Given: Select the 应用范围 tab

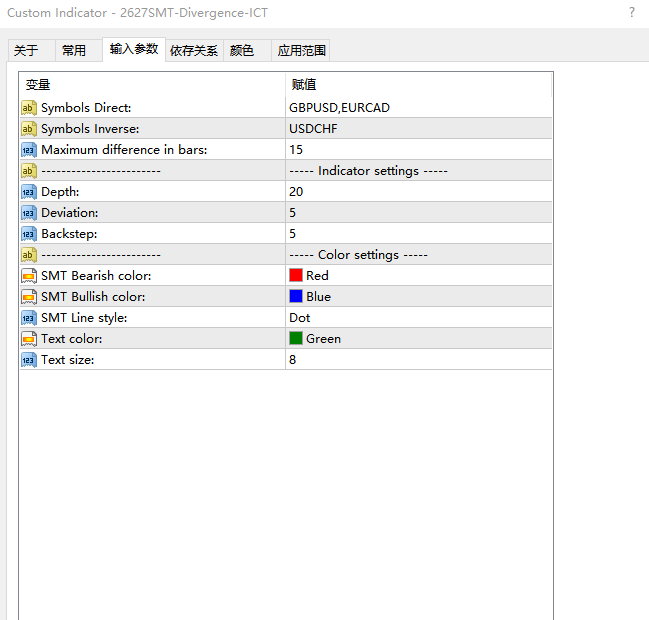Looking at the screenshot, I should [301, 51].
